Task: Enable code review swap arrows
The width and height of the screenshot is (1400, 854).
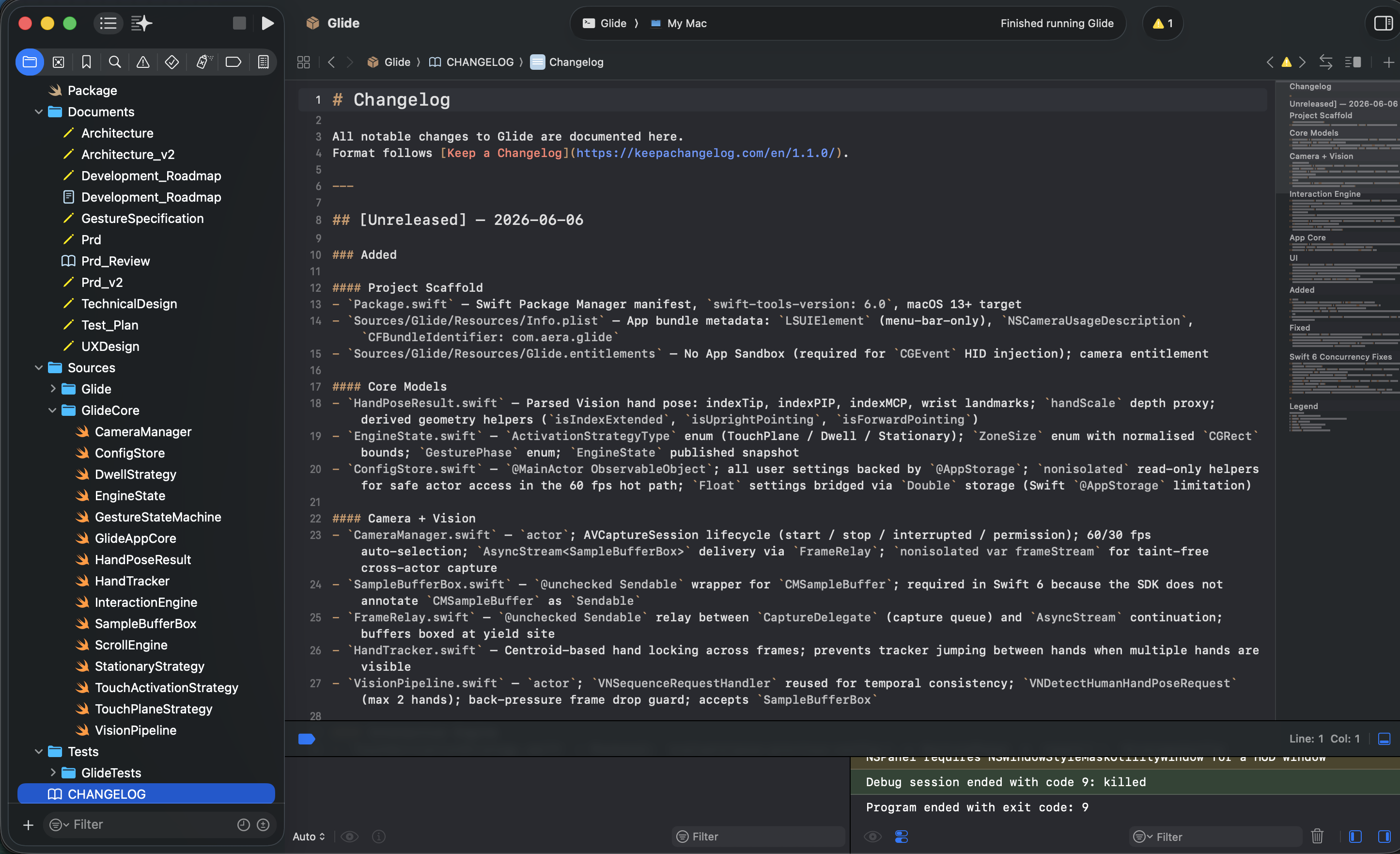Action: pos(1325,62)
